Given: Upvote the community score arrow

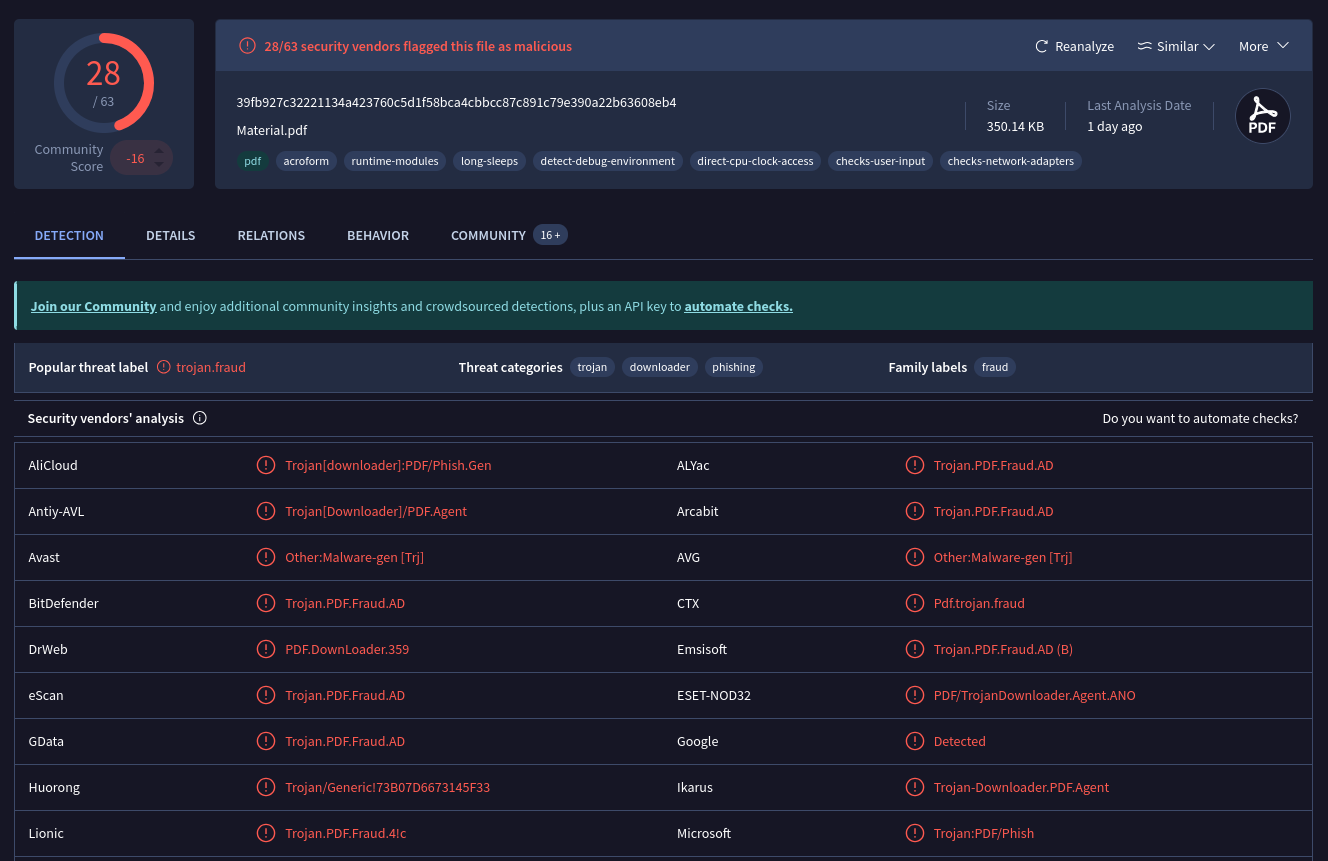Looking at the screenshot, I should [x=158, y=151].
